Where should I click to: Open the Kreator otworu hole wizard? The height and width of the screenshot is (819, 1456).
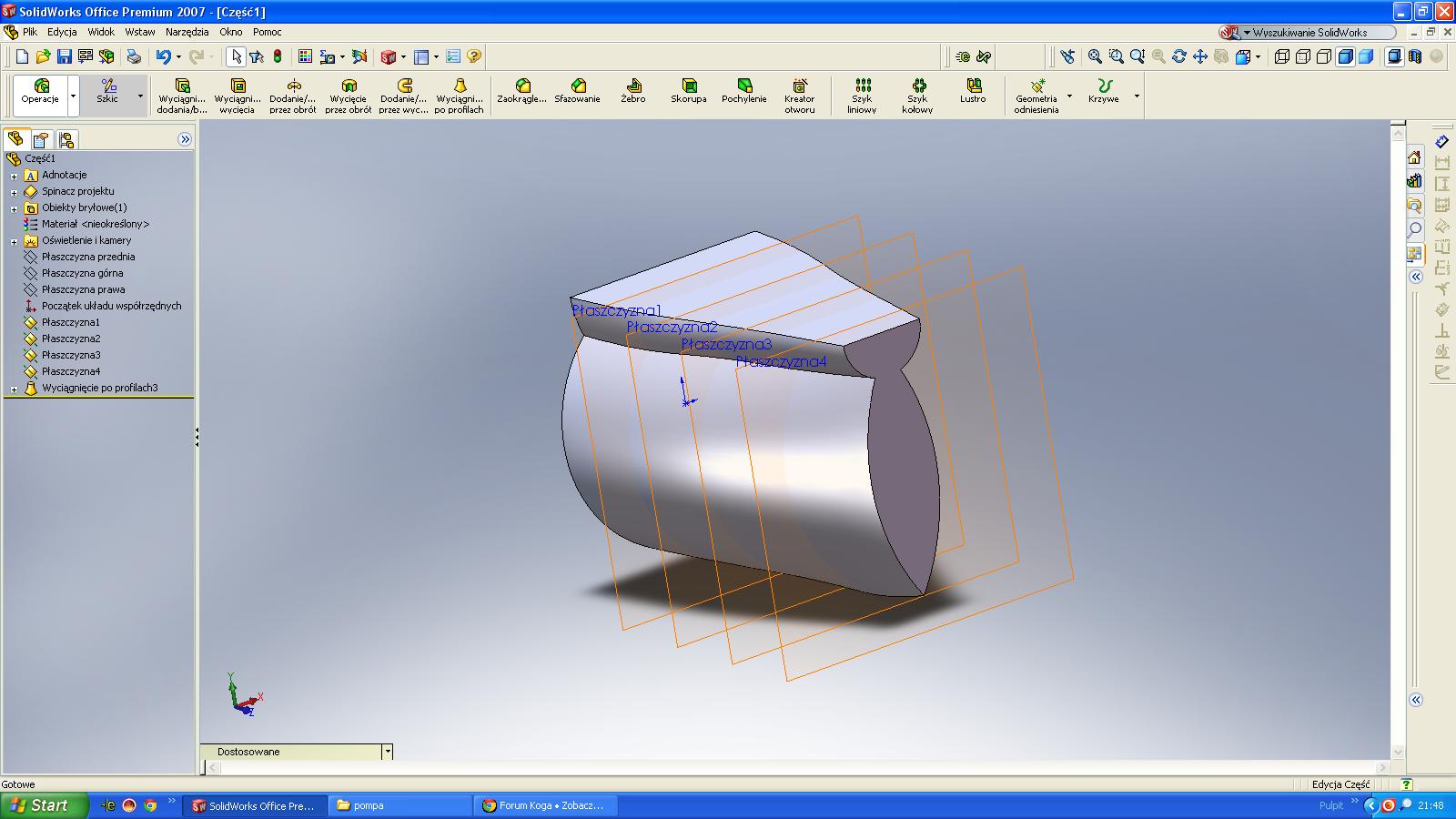(800, 96)
